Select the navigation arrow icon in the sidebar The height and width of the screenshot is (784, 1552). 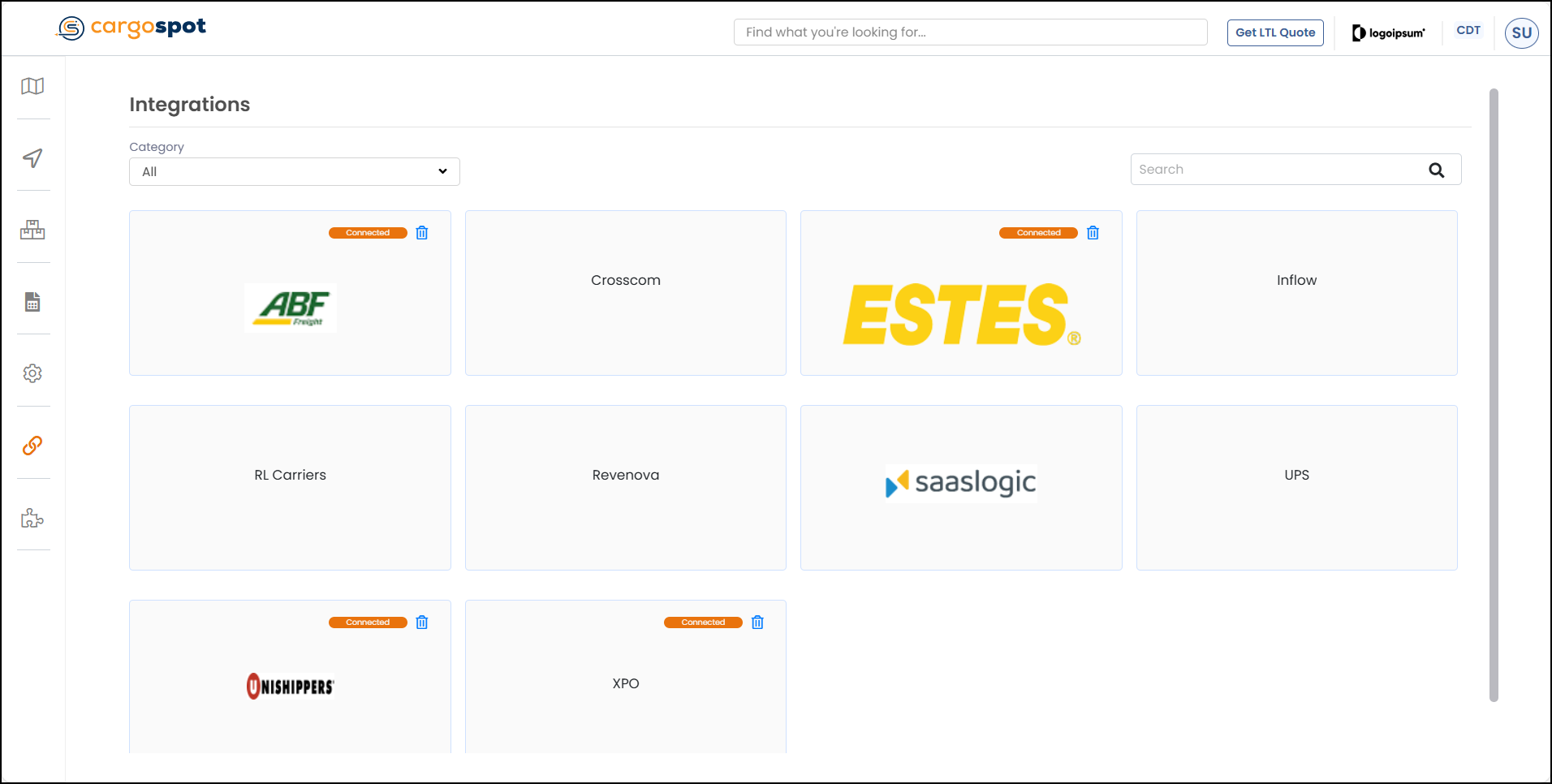(32, 159)
